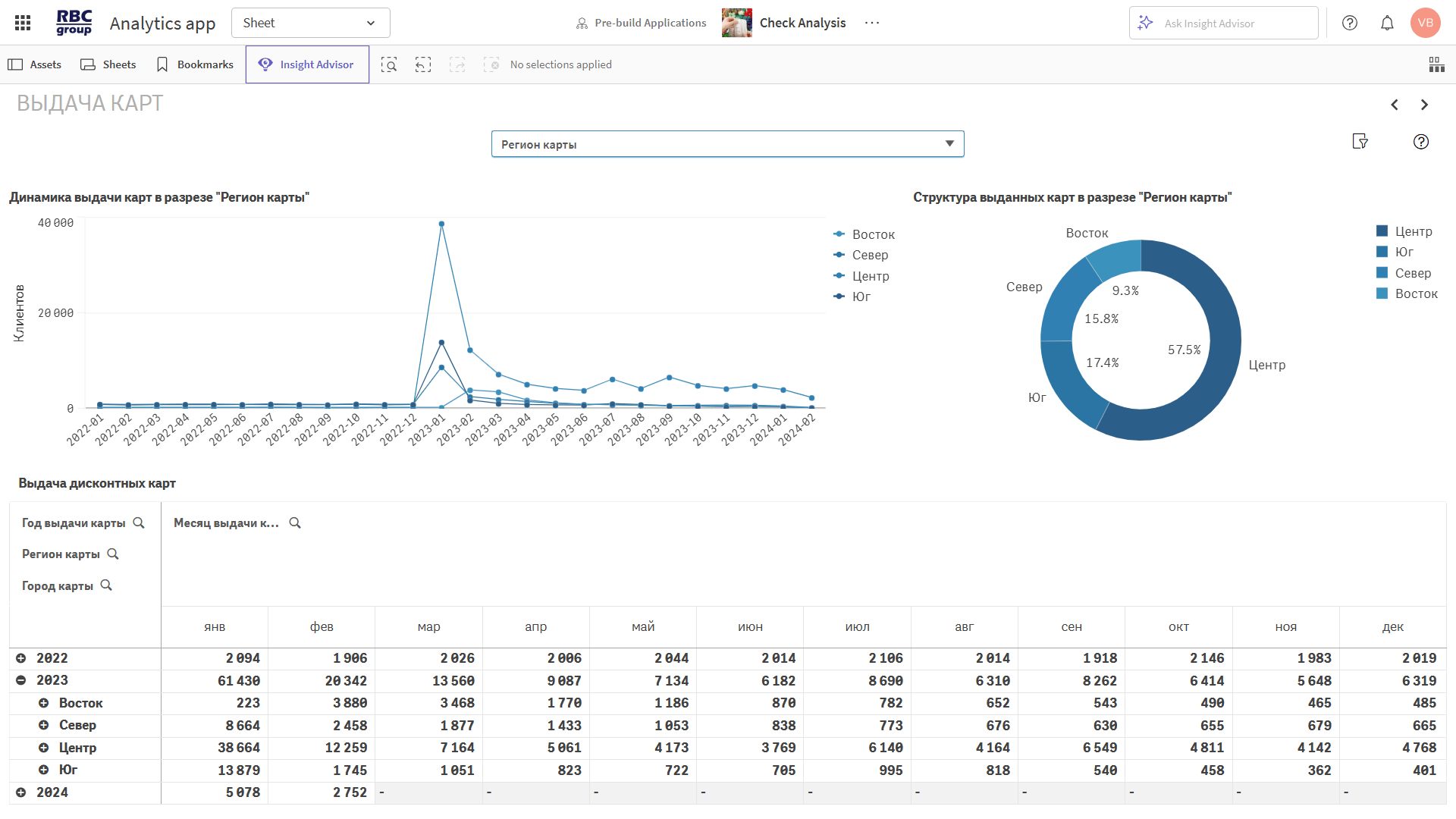
Task: Open the notifications bell
Action: pos(1387,23)
